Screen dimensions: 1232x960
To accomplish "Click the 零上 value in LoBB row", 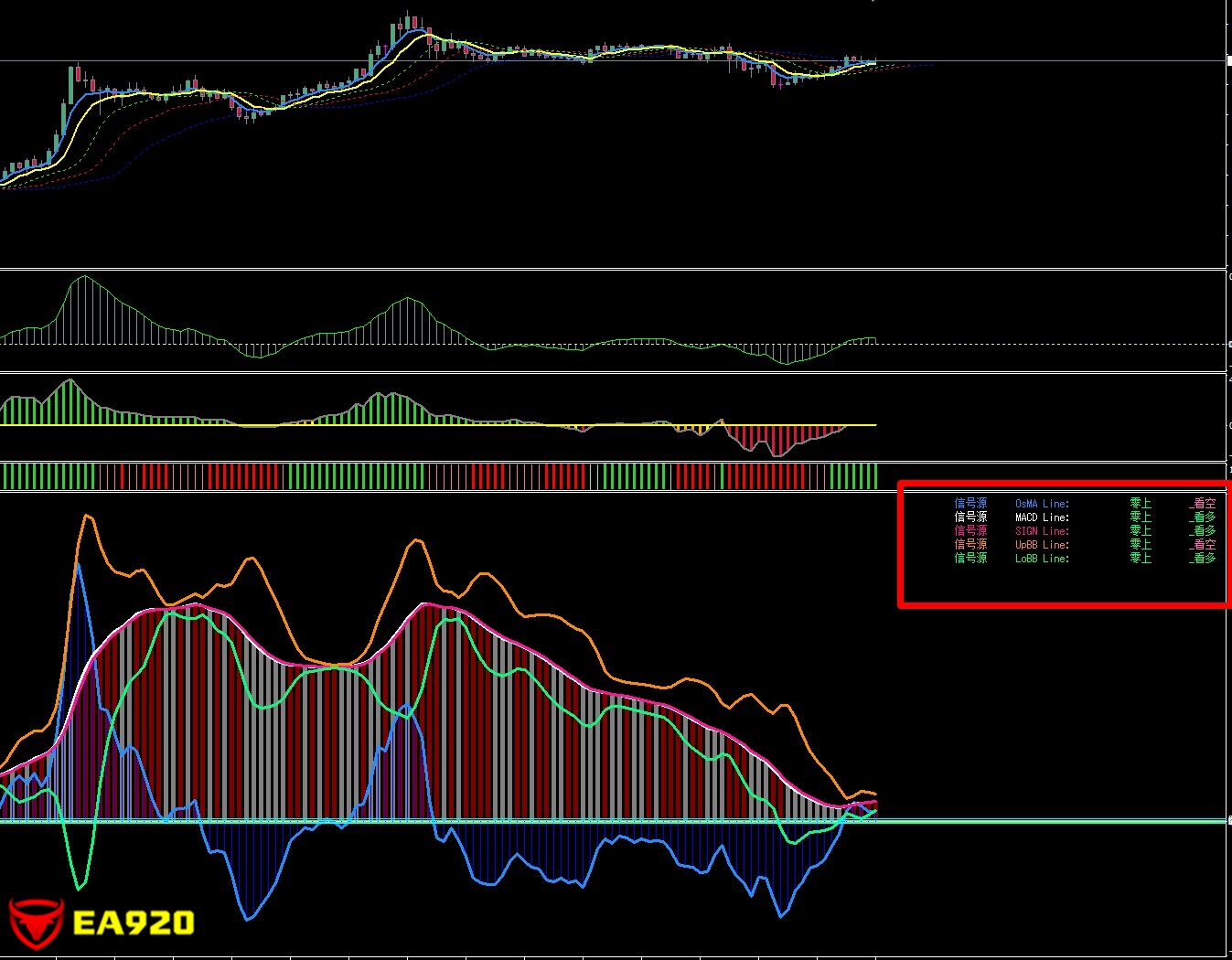I will pyautogui.click(x=1141, y=559).
